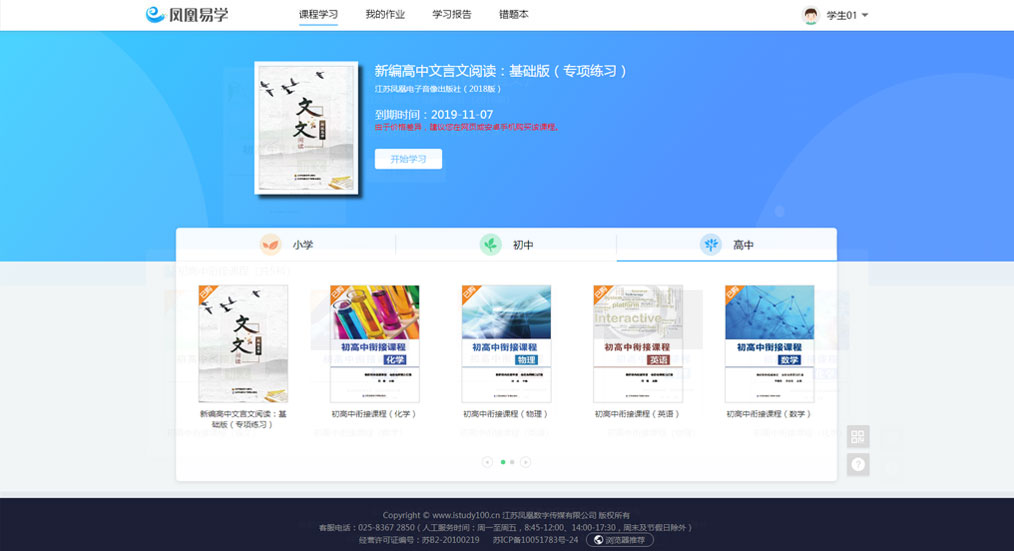Screen dimensions: 1014x551
Task: Click the green 初中 sprout icon
Action: (491, 244)
